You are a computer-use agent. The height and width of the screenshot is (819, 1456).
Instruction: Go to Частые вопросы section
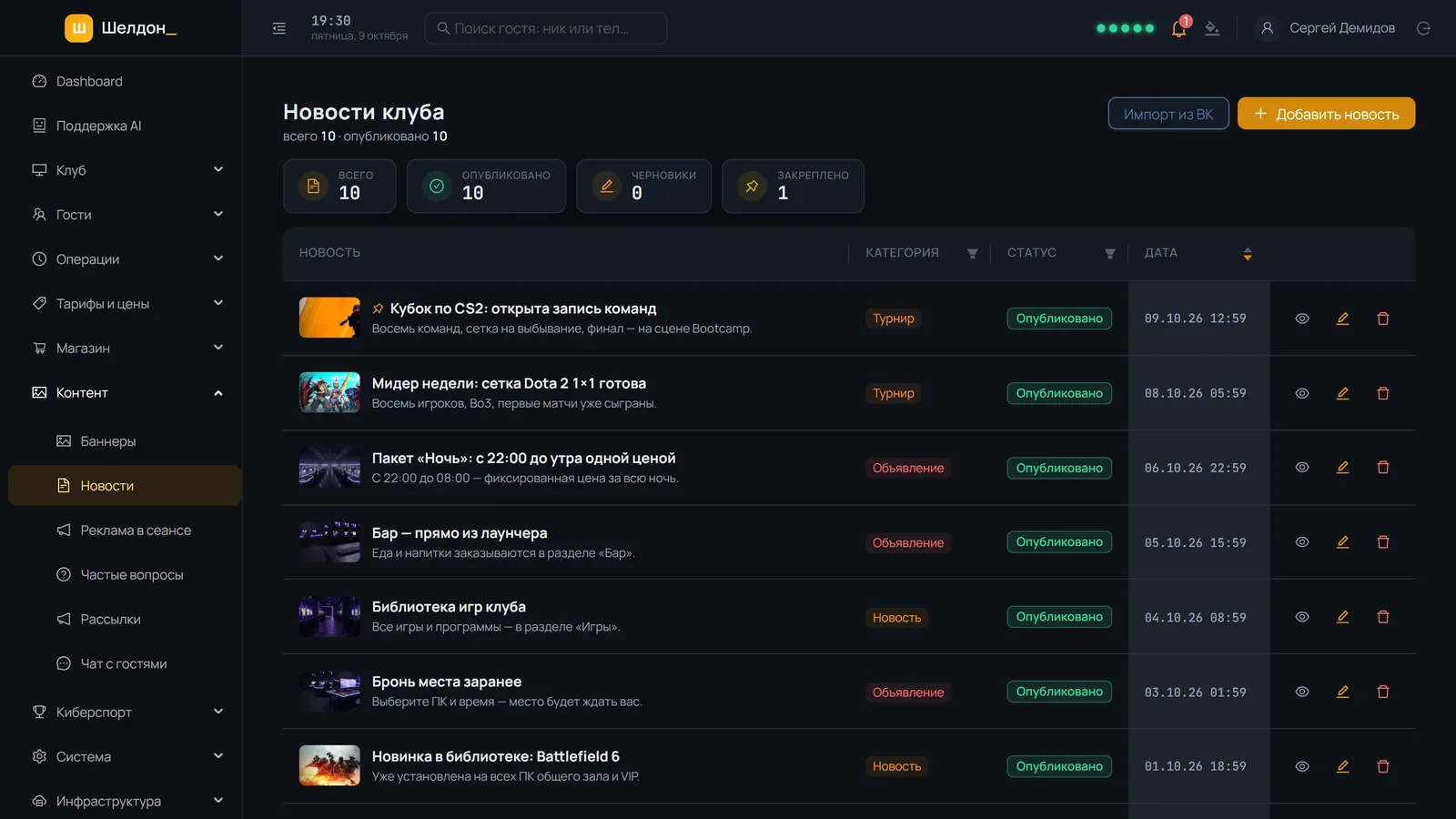coord(125,575)
